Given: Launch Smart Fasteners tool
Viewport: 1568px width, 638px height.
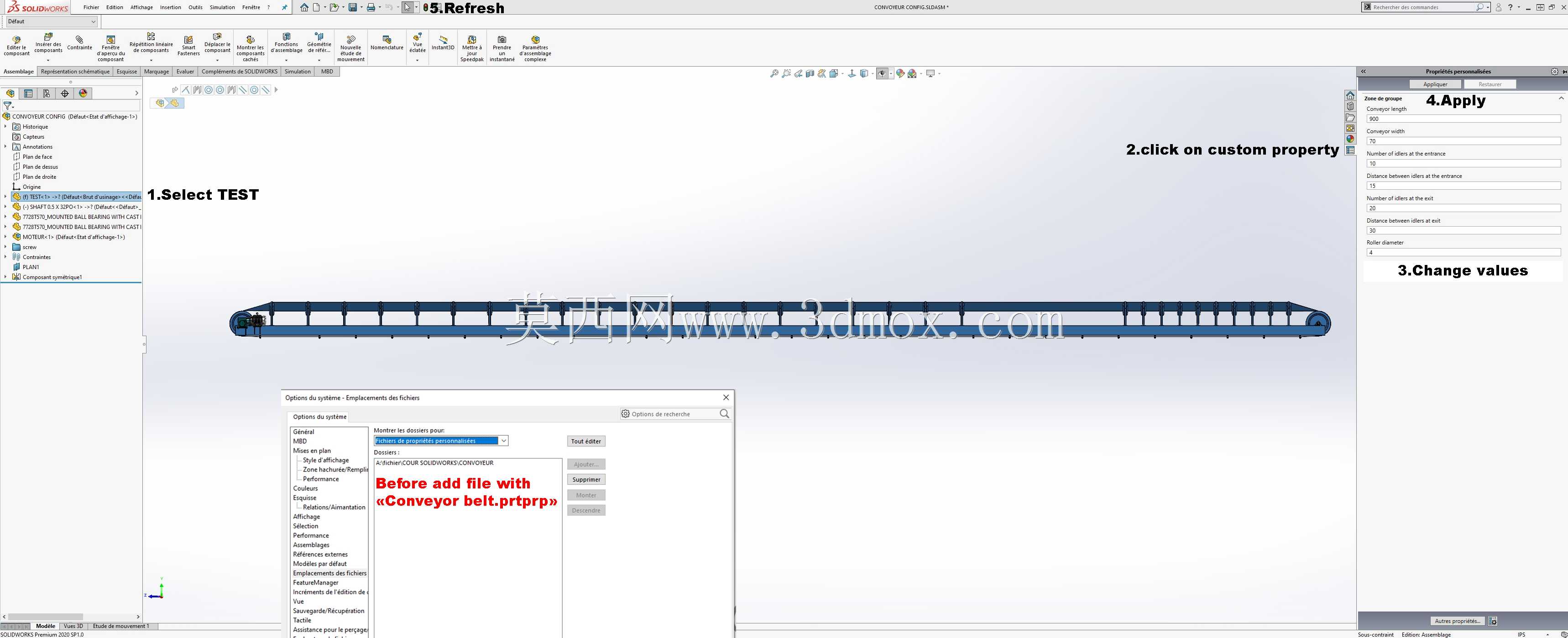Looking at the screenshot, I should pos(188,46).
